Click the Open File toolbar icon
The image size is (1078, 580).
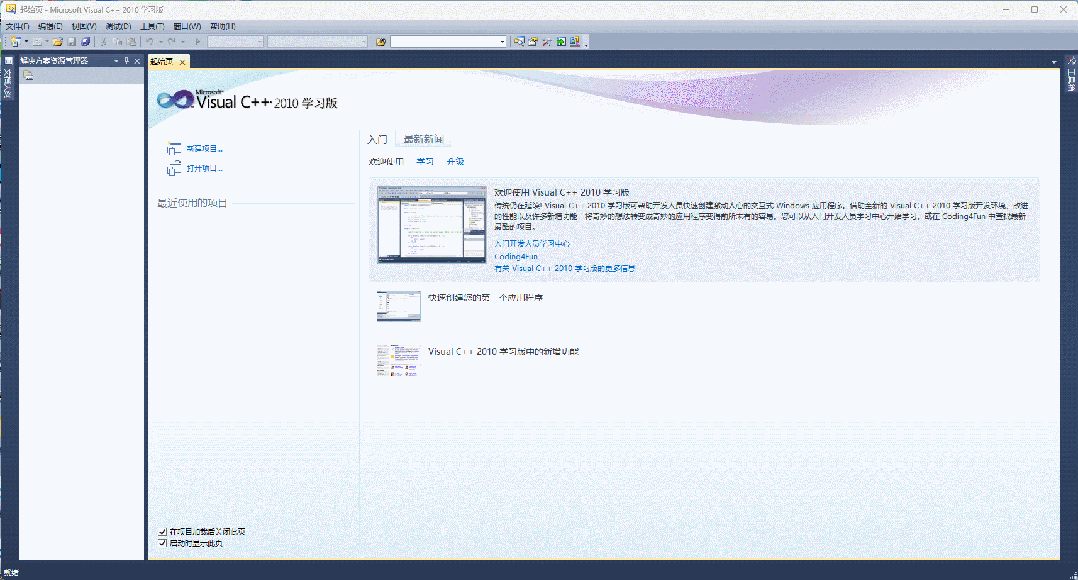coord(58,42)
